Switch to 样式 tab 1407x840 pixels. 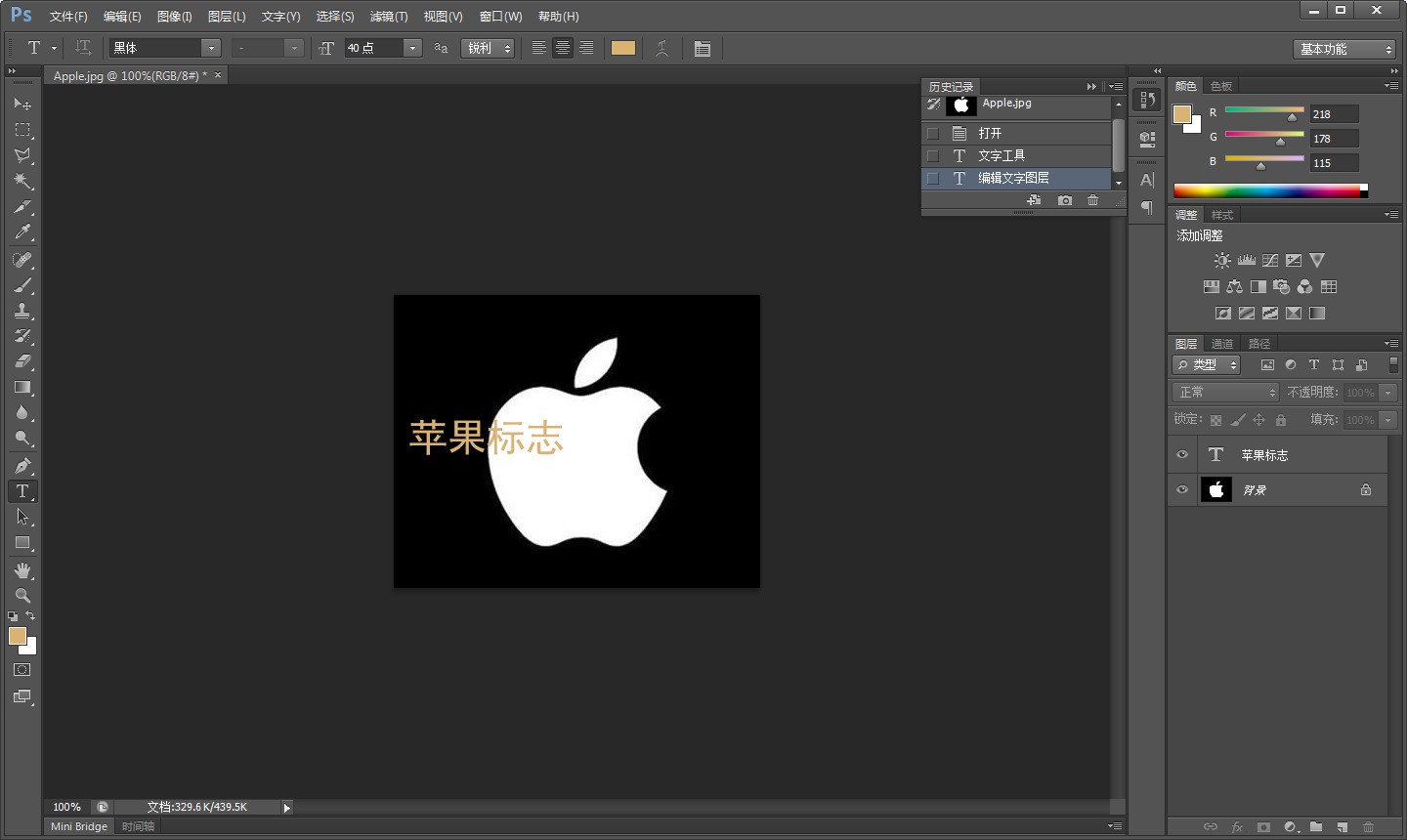click(1222, 215)
